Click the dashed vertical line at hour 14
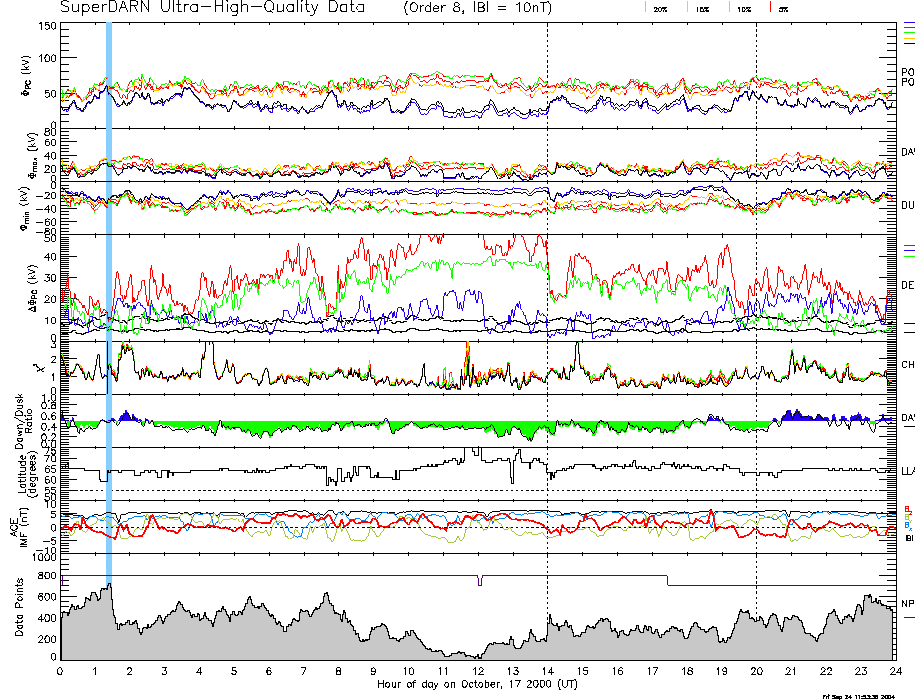915x700 pixels. 547,341
